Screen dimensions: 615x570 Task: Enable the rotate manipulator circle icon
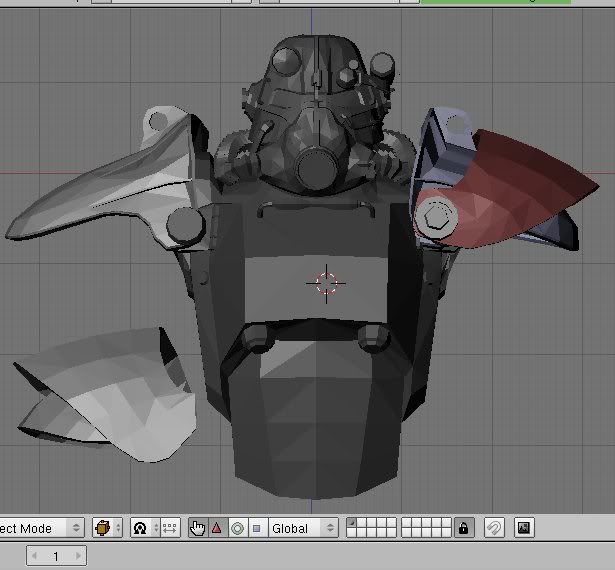[x=237, y=528]
